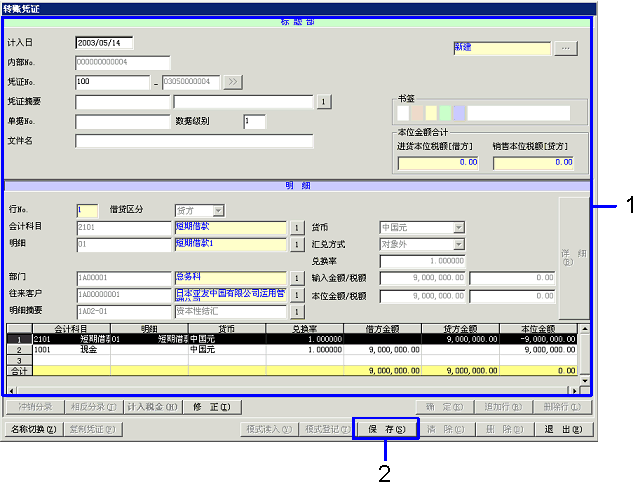Screen dimensions: 637x489
Task: Open the 明细摘要 lookup button
Action: click(x=296, y=312)
